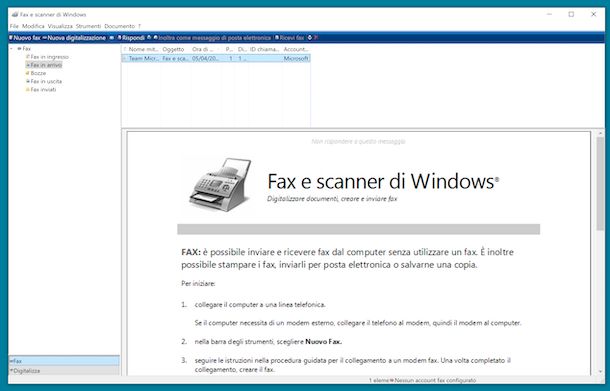This screenshot has height=391, width=610.
Task: Click the application icon in title bar
Action: [x=15, y=14]
